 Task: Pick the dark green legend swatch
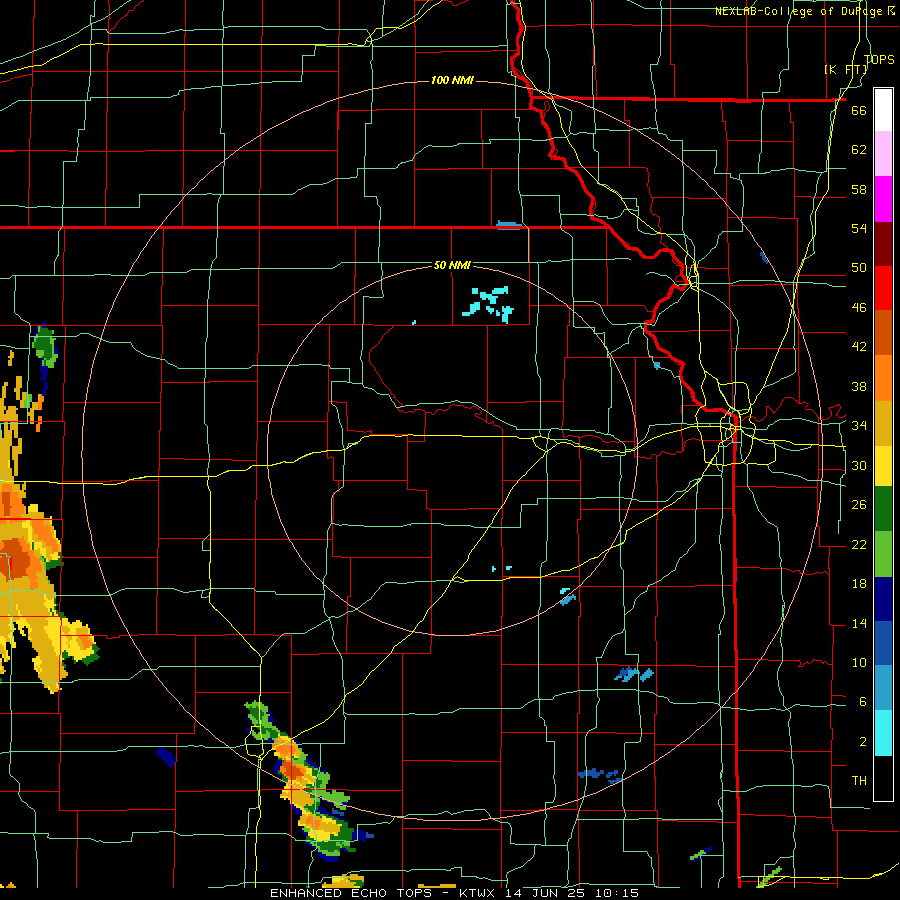[883, 509]
